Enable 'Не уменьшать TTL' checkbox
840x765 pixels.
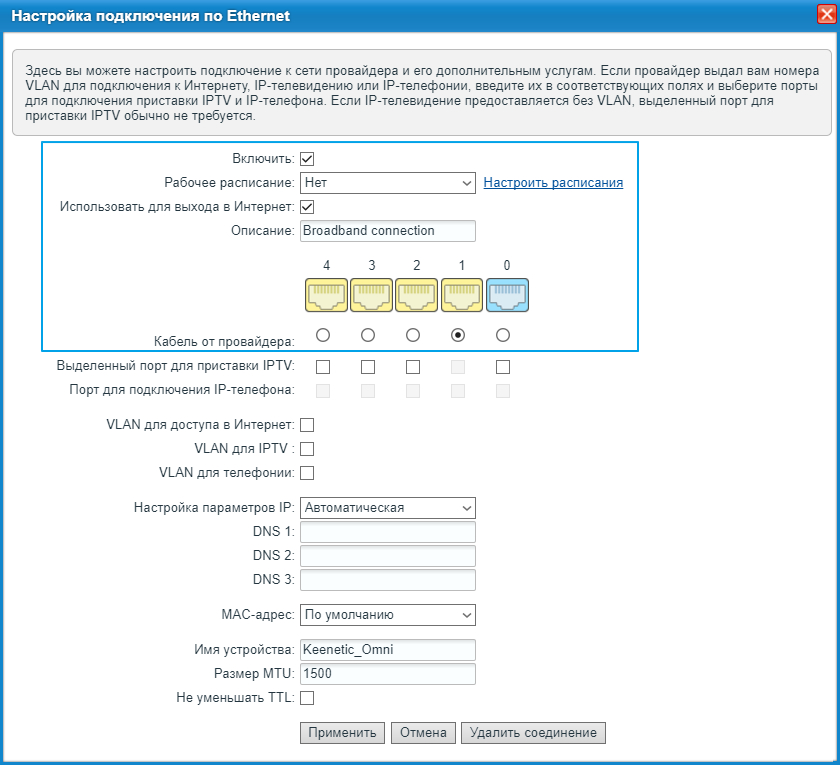(308, 698)
